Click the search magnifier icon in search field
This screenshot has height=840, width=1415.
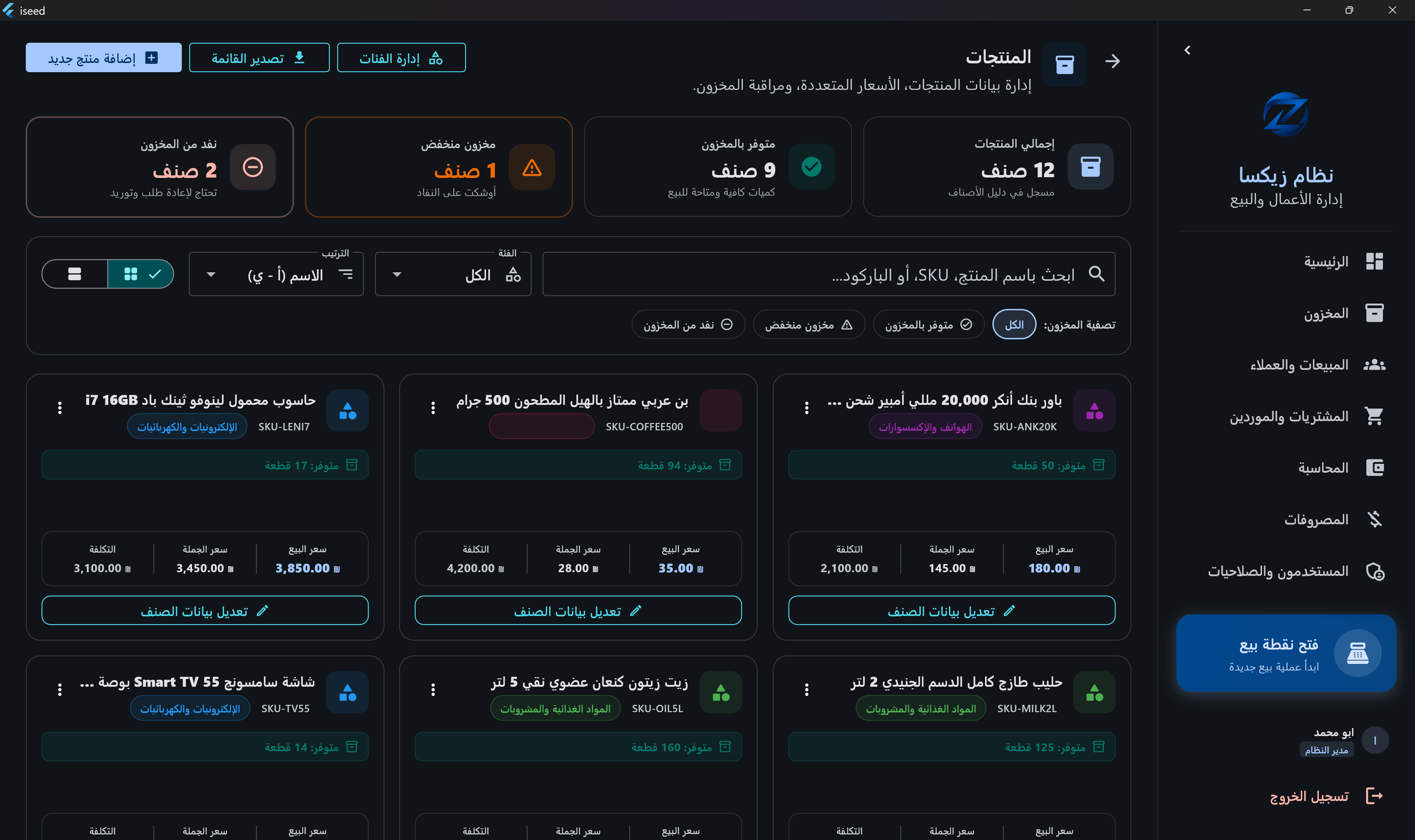click(1096, 274)
